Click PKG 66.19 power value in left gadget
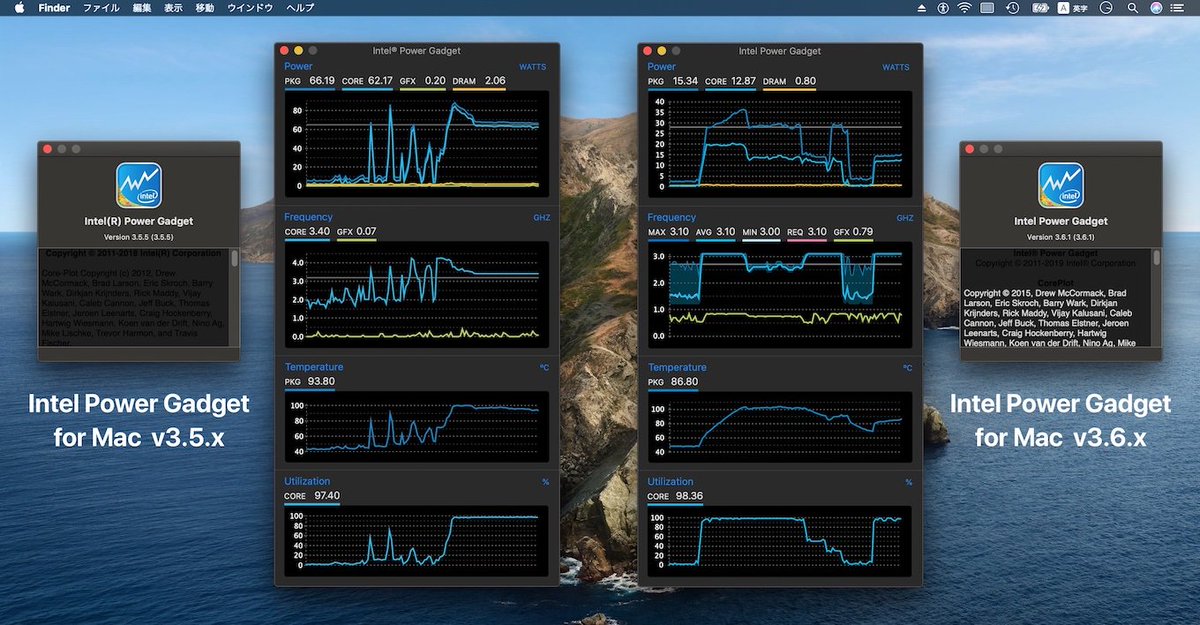Image resolution: width=1200 pixels, height=625 pixels. click(309, 80)
